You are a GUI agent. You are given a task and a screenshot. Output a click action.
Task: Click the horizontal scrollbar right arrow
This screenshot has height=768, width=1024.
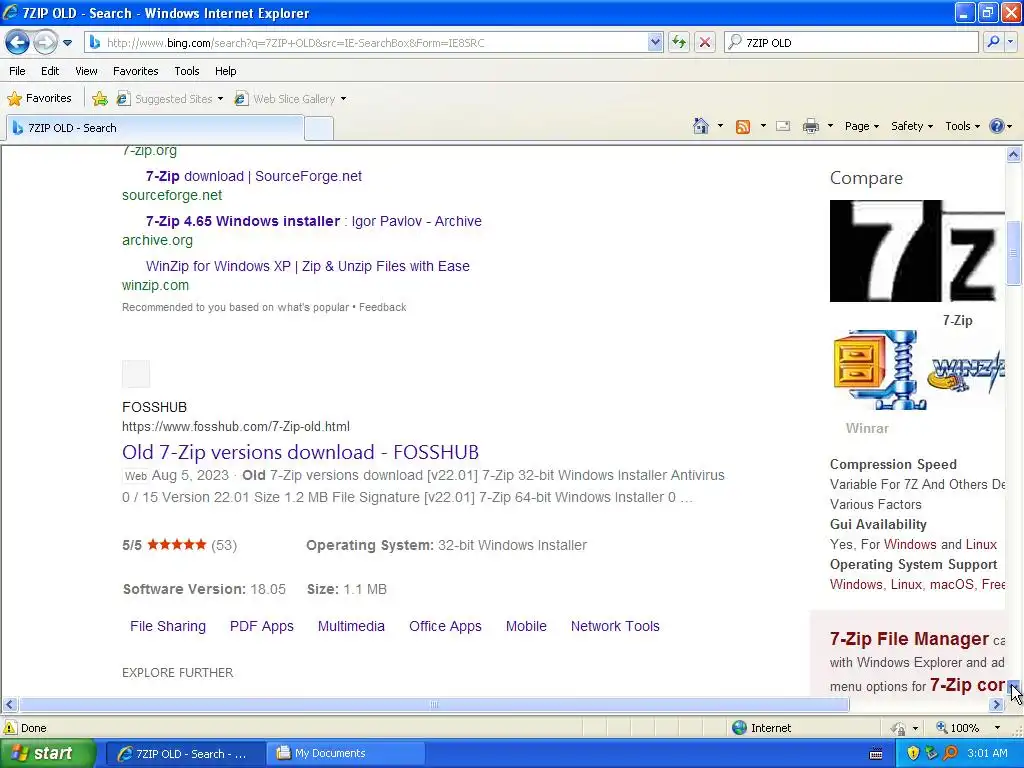click(996, 705)
